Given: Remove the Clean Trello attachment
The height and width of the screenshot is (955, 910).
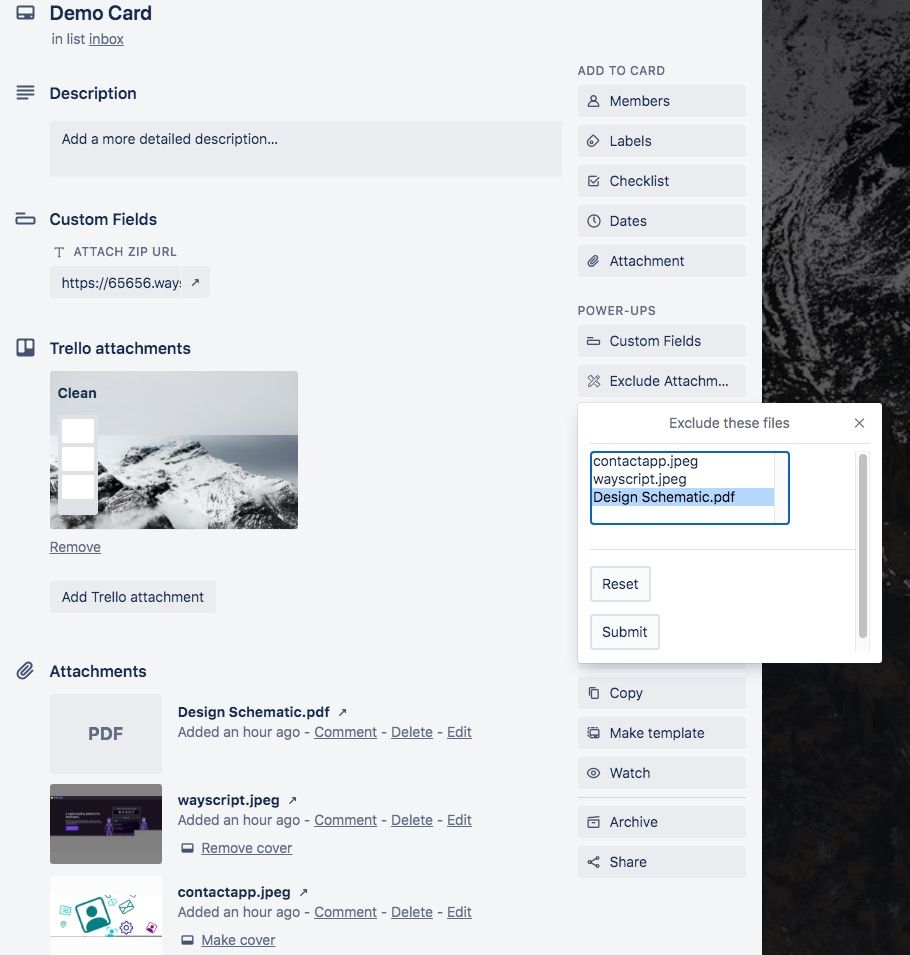Looking at the screenshot, I should 75,546.
